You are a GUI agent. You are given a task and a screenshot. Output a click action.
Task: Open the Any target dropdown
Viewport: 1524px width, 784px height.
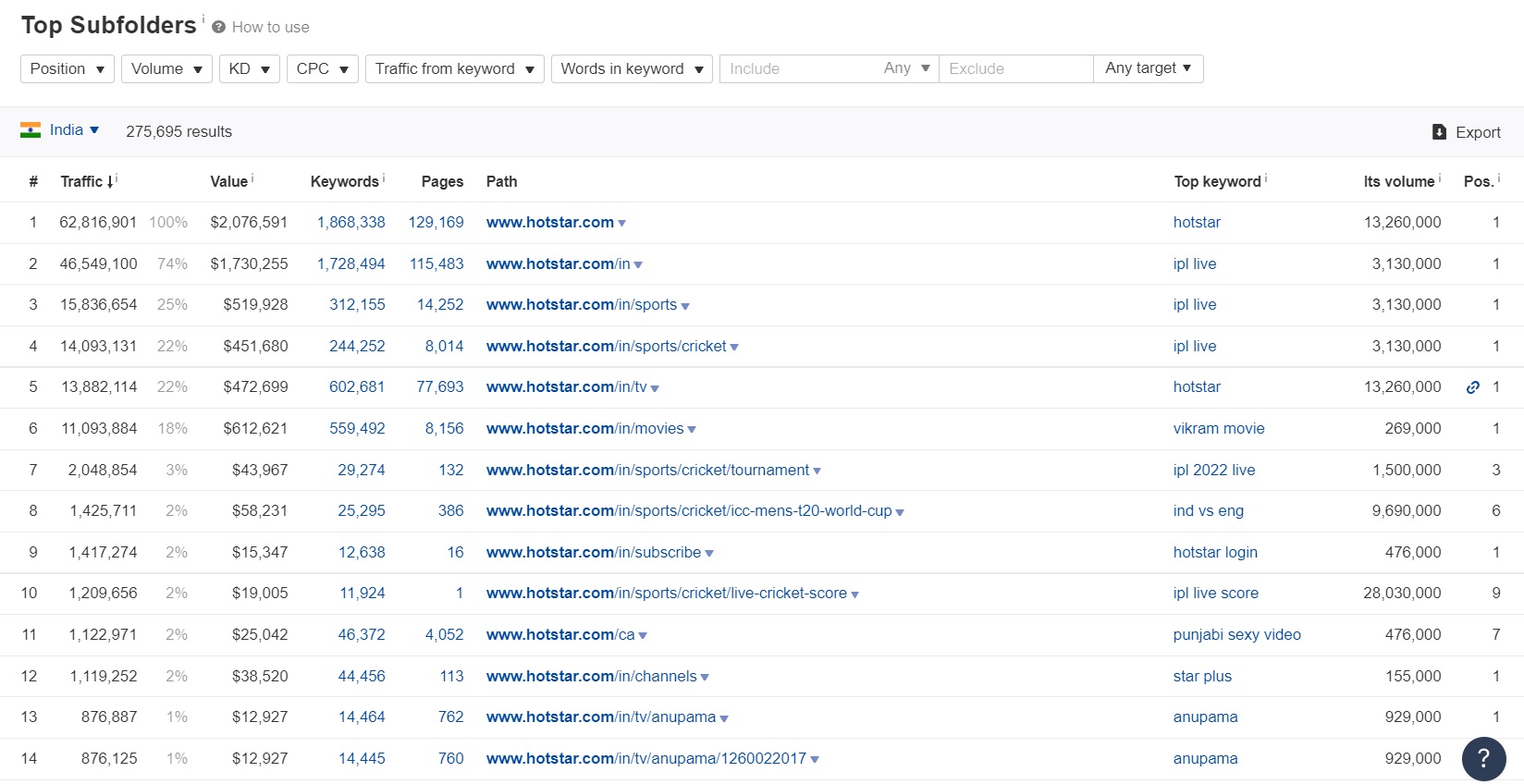(x=1149, y=68)
